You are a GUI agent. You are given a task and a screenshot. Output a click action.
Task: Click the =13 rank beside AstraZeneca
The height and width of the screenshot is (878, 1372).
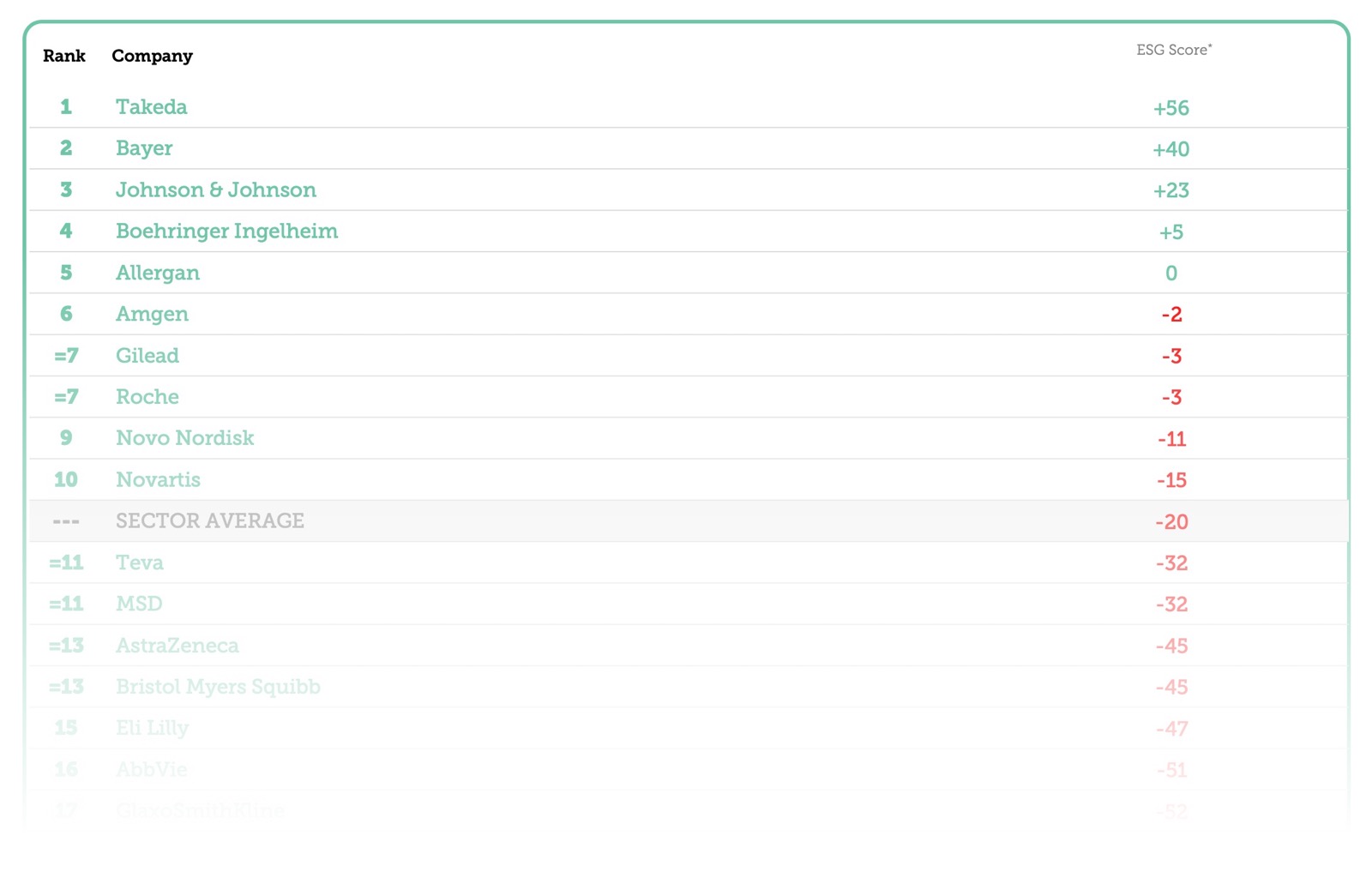[x=66, y=645]
